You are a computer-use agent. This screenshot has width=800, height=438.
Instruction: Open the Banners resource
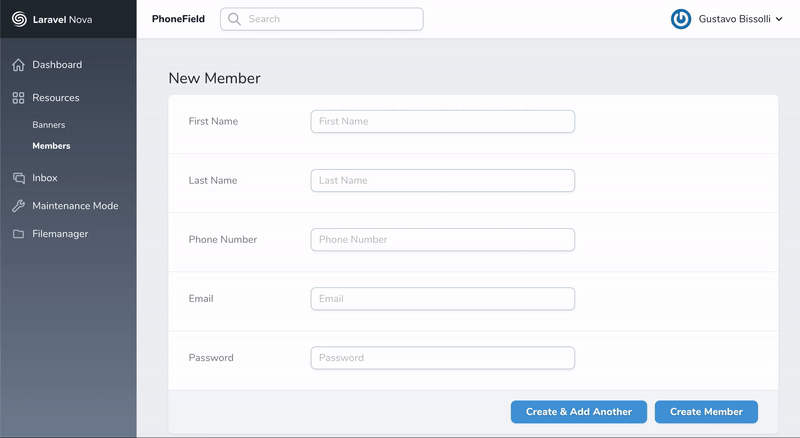48,125
